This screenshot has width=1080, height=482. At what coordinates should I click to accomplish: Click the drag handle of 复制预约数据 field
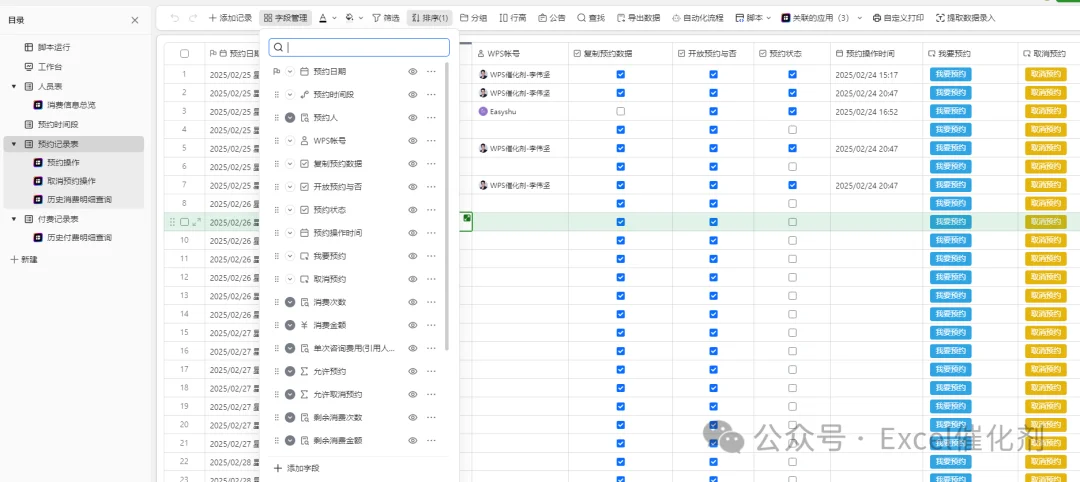277,164
